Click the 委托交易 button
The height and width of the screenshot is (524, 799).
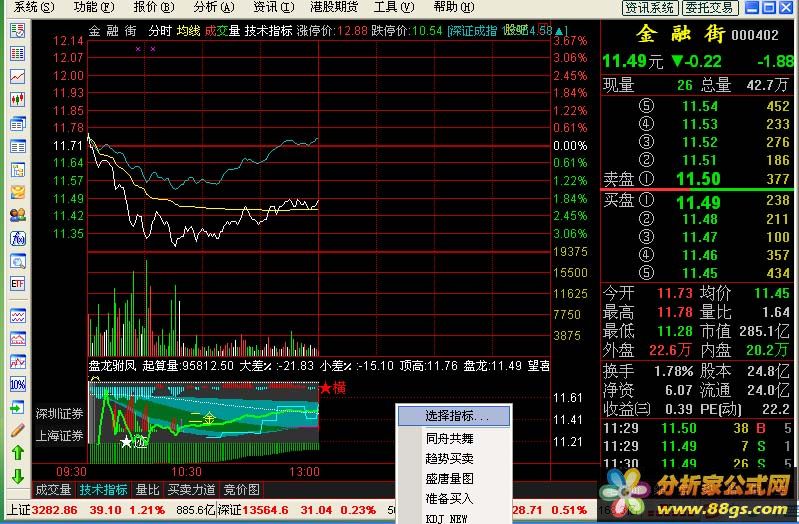point(709,8)
